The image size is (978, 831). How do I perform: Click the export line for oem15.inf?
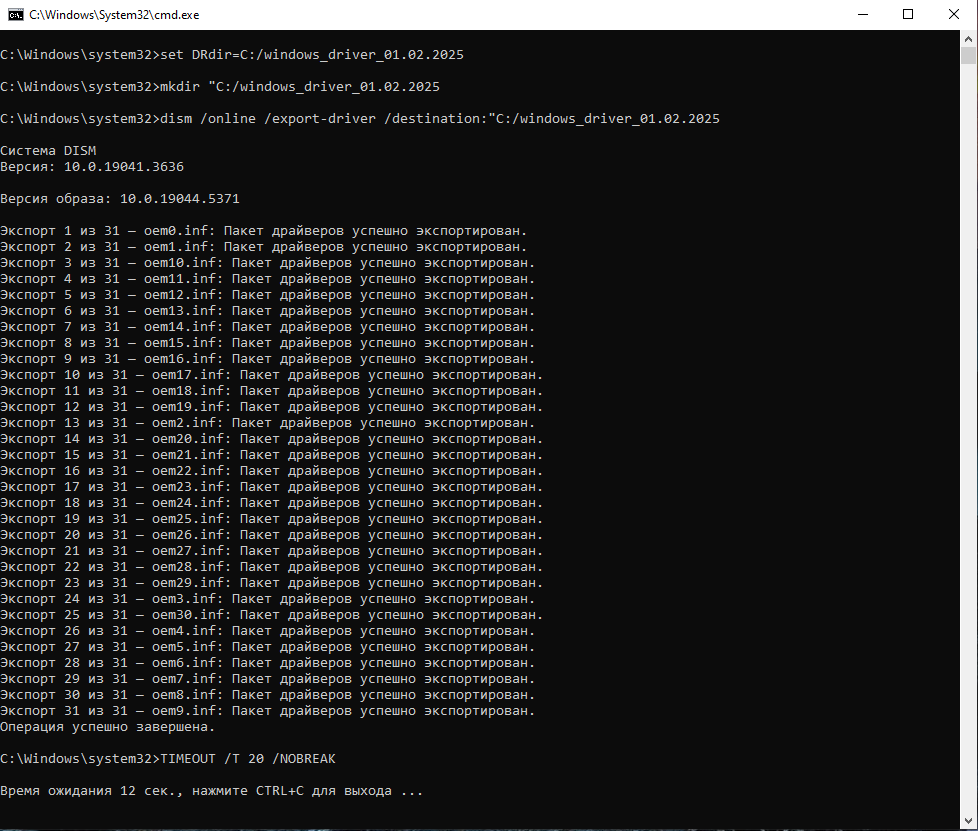coord(268,343)
